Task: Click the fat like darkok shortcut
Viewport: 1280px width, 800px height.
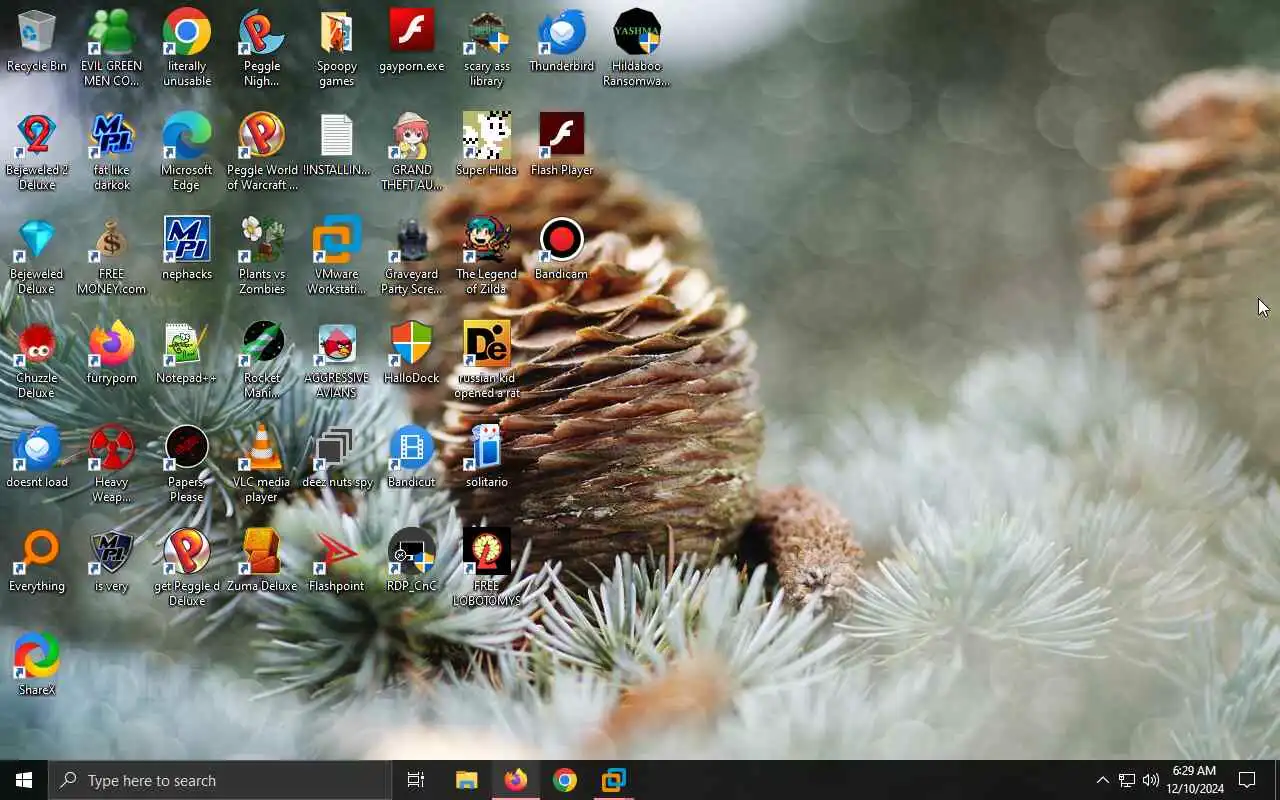Action: pos(112,153)
